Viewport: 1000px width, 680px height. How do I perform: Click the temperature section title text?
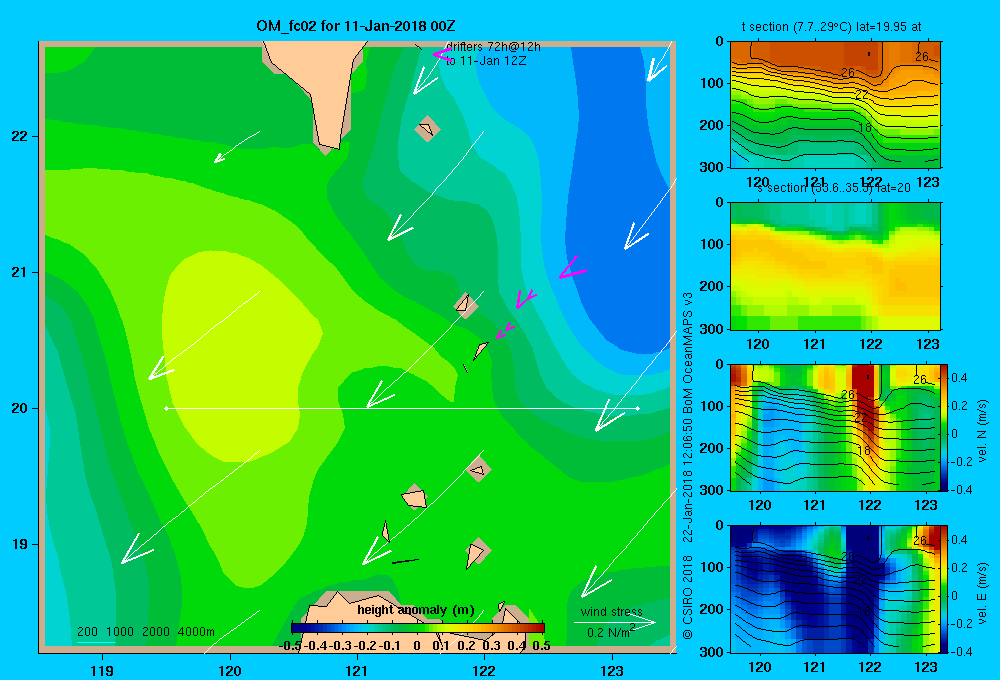pyautogui.click(x=831, y=27)
